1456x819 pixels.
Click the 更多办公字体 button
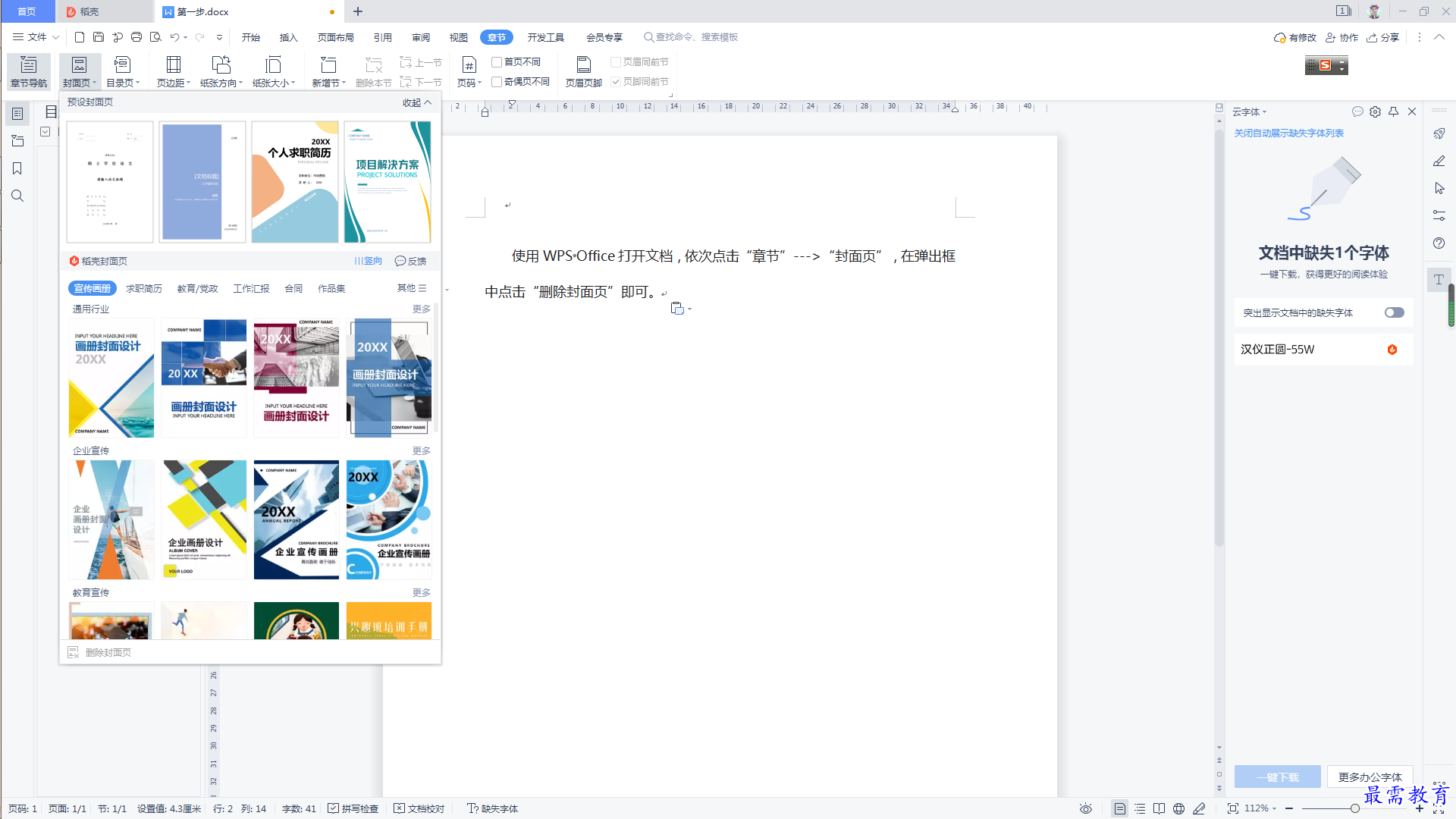[x=1370, y=777]
